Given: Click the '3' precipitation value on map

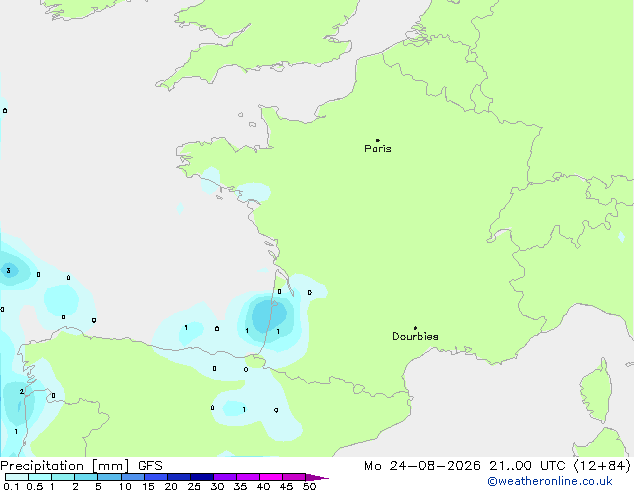Looking at the screenshot, I should point(8,270).
